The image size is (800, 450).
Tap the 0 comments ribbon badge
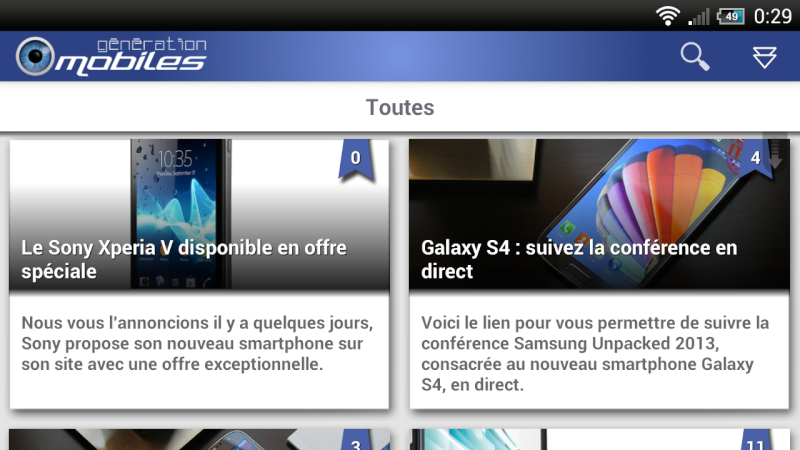[356, 160]
